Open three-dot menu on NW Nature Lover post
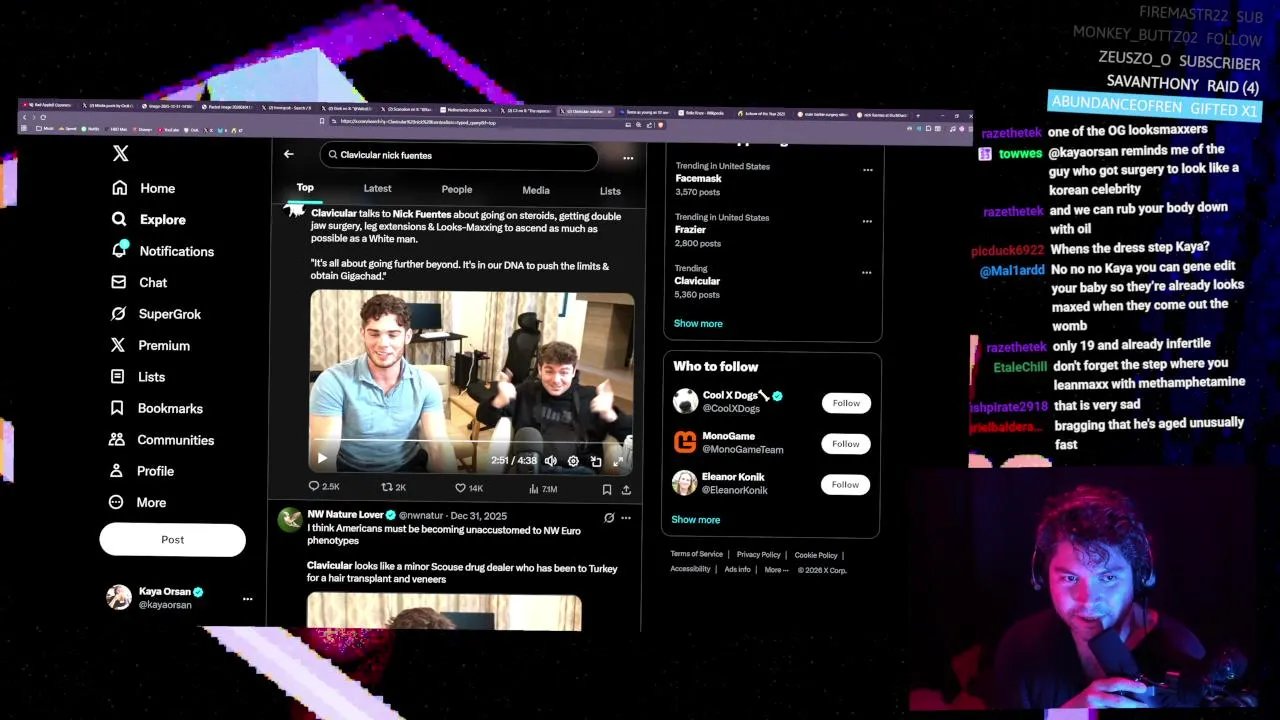The image size is (1280, 720). pyautogui.click(x=626, y=518)
